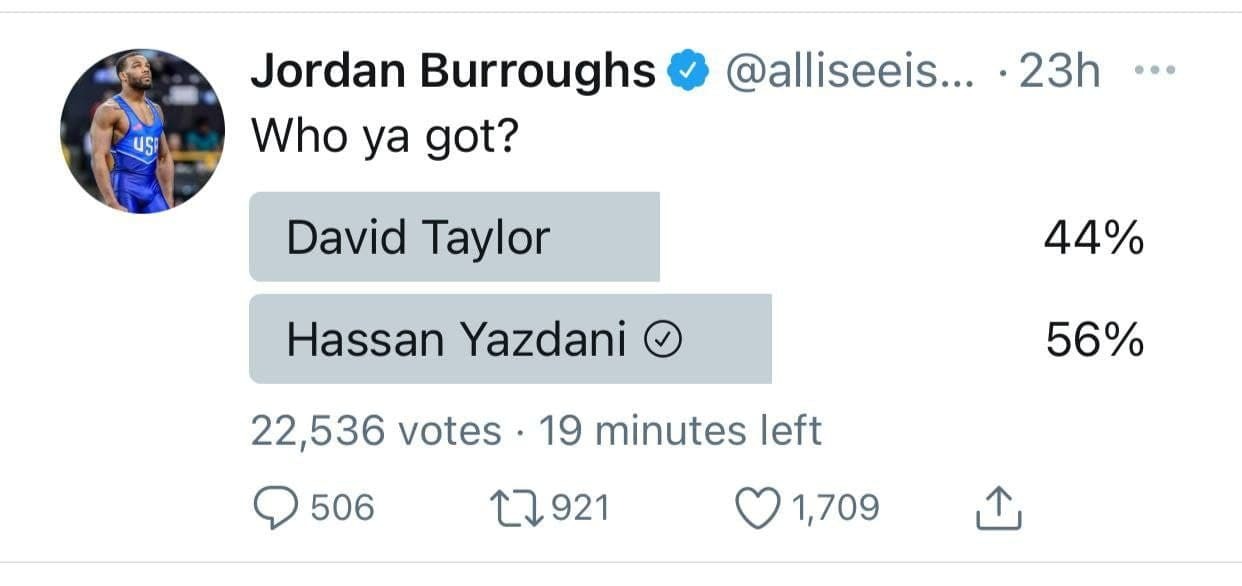Click the blue verified badge
The height and width of the screenshot is (586, 1242).
(688, 72)
